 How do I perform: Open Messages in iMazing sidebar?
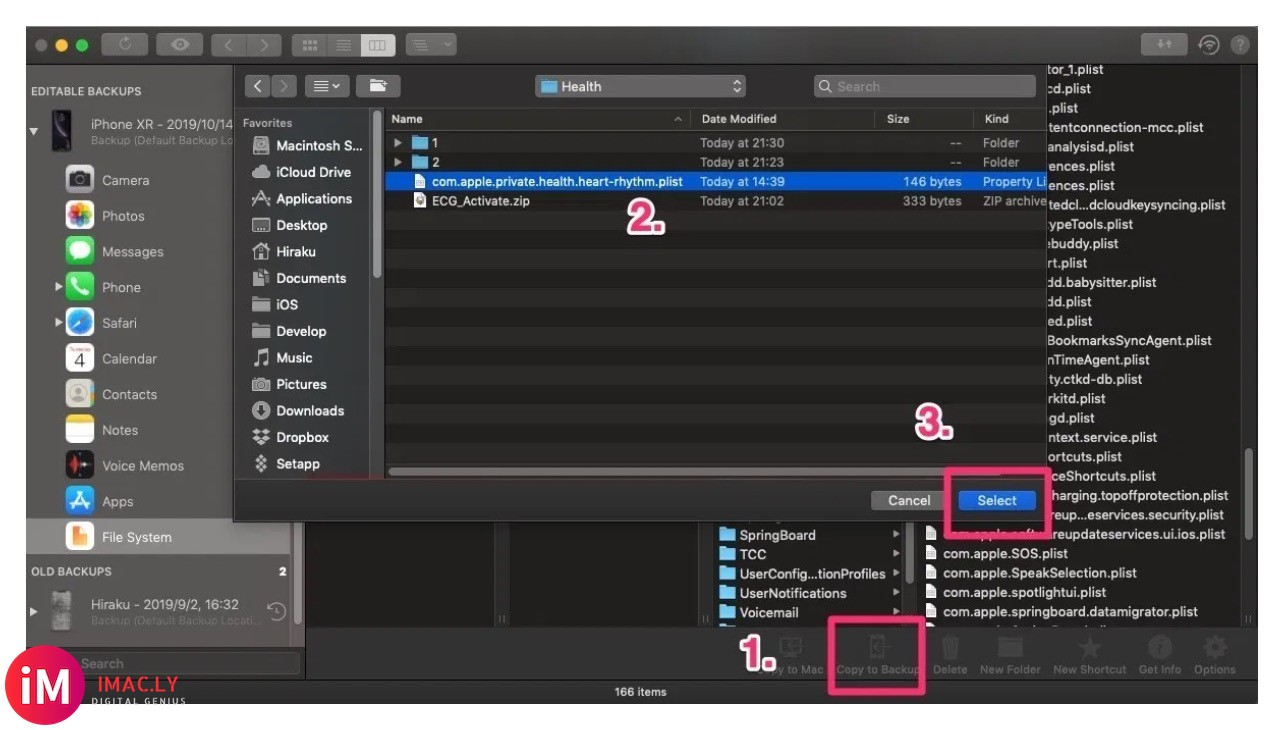click(x=132, y=252)
